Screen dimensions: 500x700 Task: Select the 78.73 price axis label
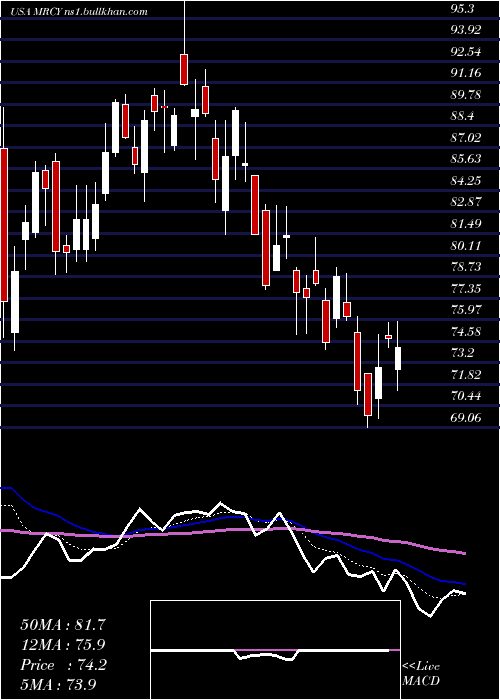coord(466,267)
